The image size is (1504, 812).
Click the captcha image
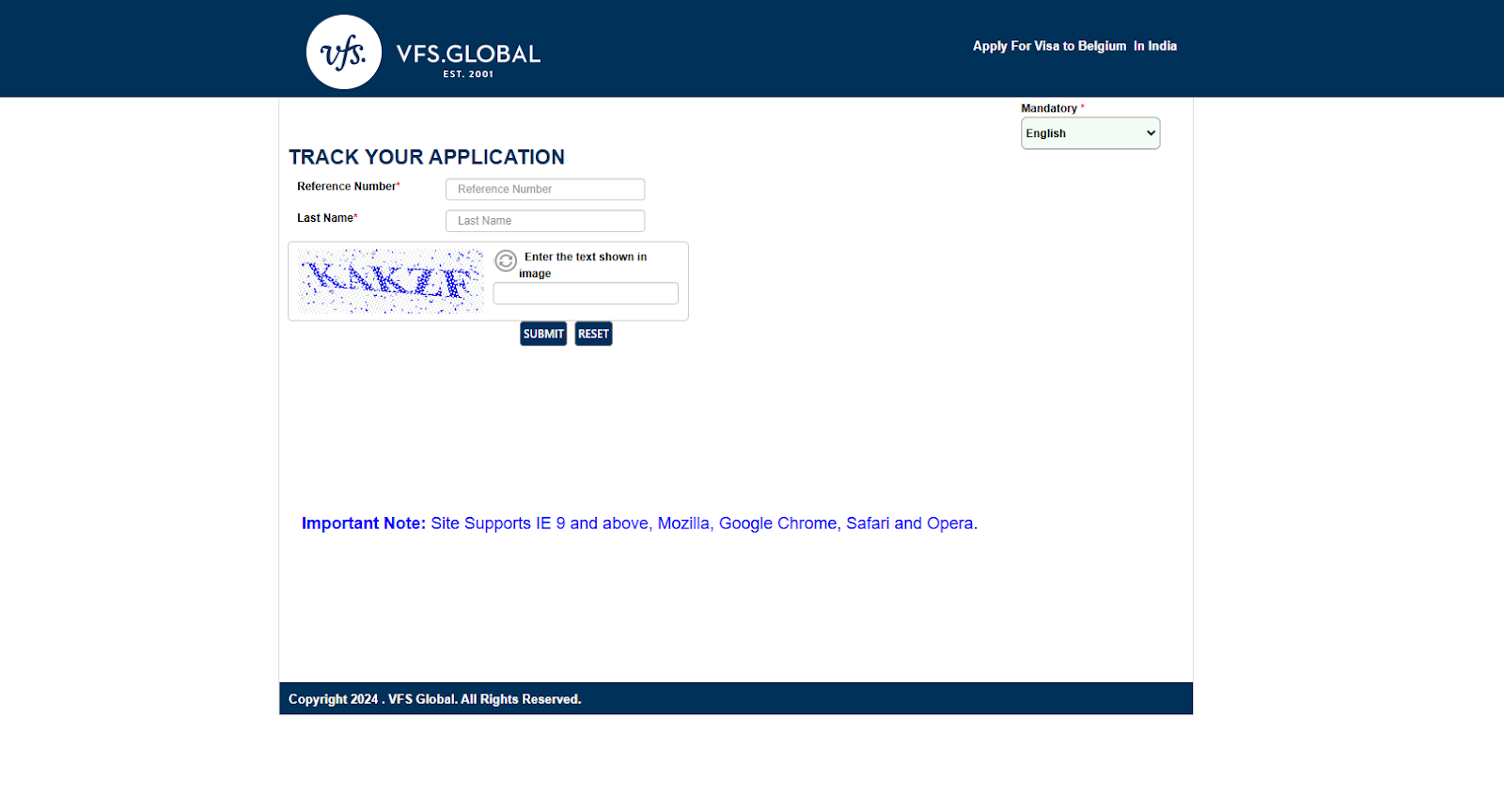pyautogui.click(x=390, y=281)
